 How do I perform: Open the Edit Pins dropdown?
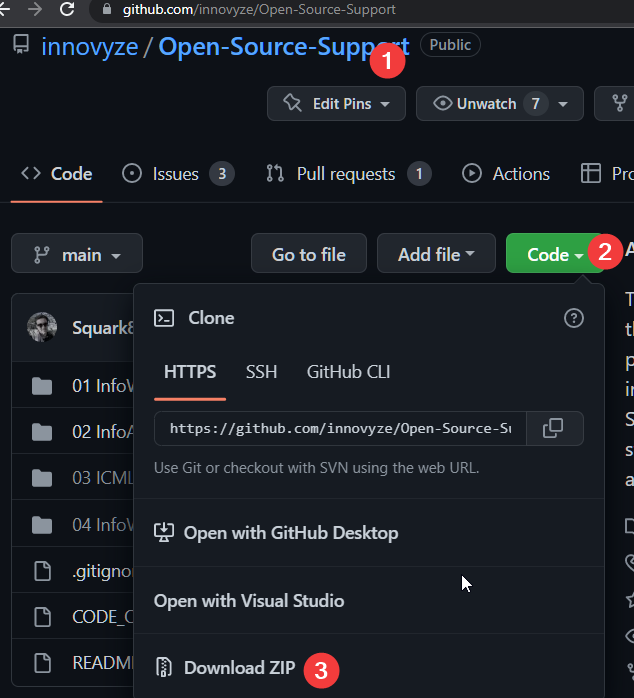point(336,104)
